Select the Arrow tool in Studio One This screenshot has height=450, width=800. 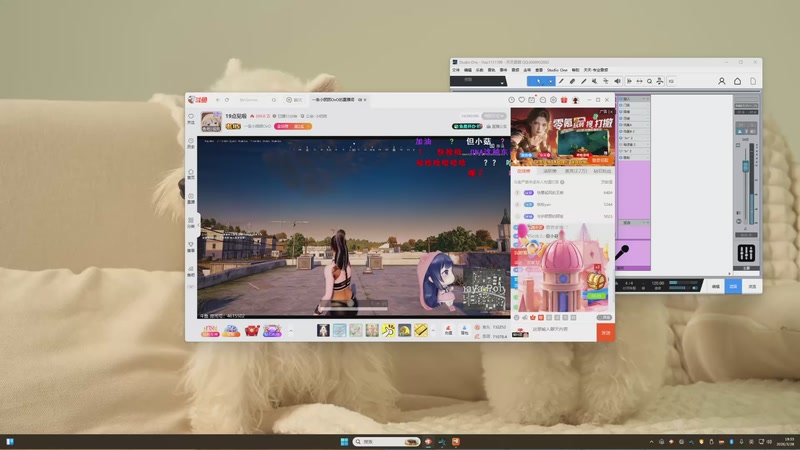[538, 81]
